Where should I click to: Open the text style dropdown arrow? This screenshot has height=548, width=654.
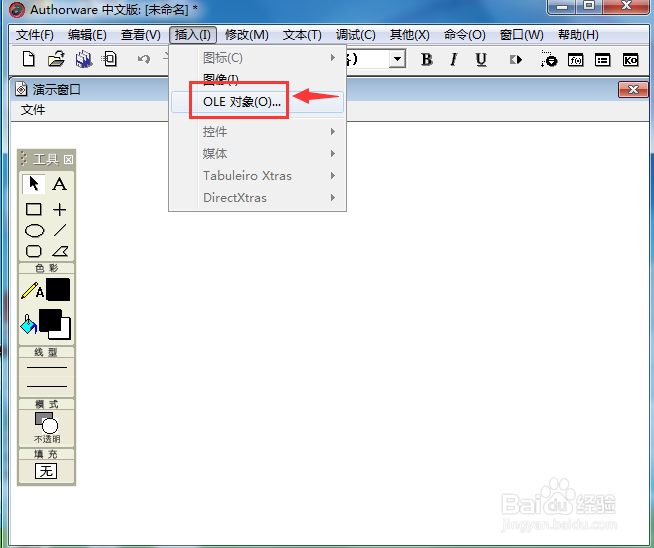click(x=397, y=59)
